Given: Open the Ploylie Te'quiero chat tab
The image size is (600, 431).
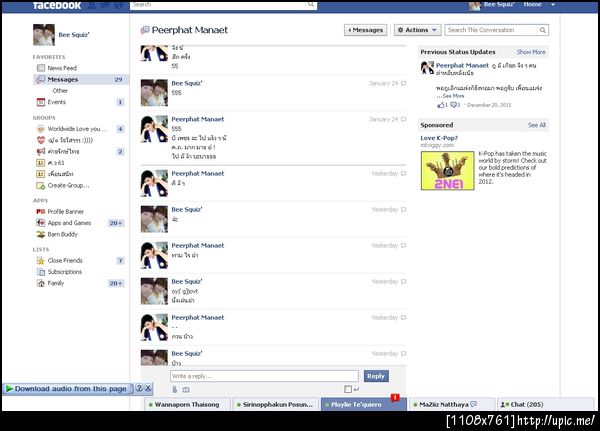Looking at the screenshot, I should coord(364,404).
